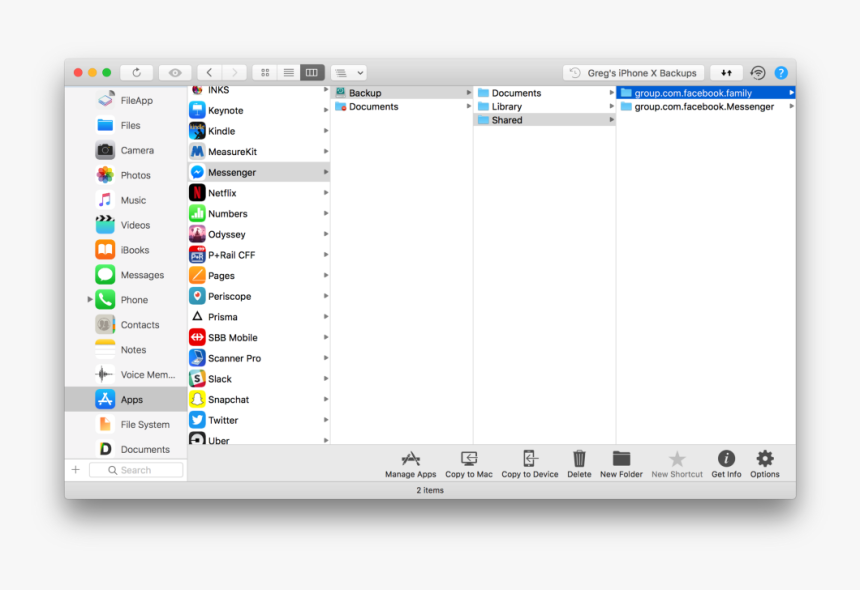860x590 pixels.
Task: Create a New Folder
Action: [621, 464]
